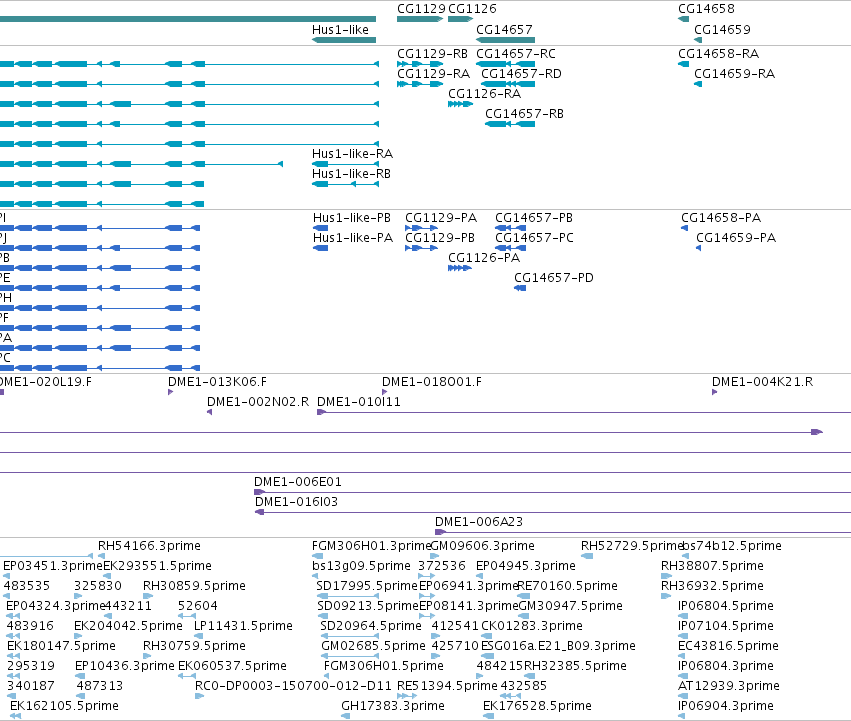Click transcript Hus1-like-RA label
The image size is (851, 721).
352,154
